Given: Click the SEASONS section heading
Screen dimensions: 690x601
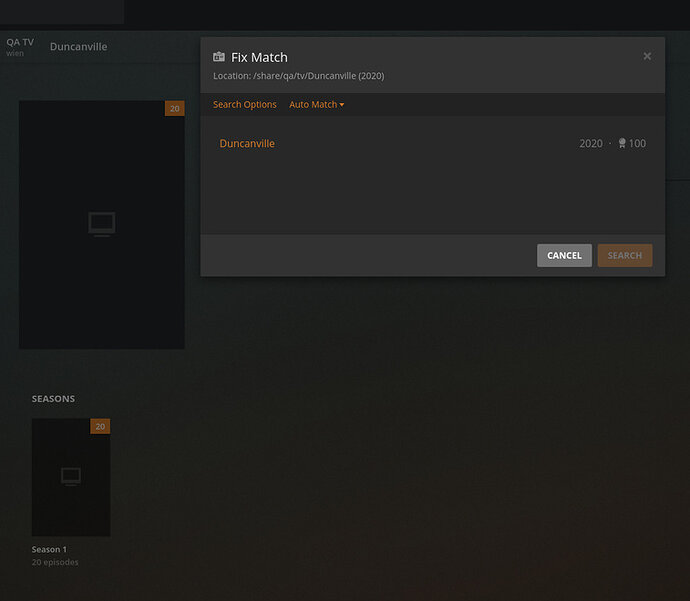Looking at the screenshot, I should pyautogui.click(x=53, y=399).
